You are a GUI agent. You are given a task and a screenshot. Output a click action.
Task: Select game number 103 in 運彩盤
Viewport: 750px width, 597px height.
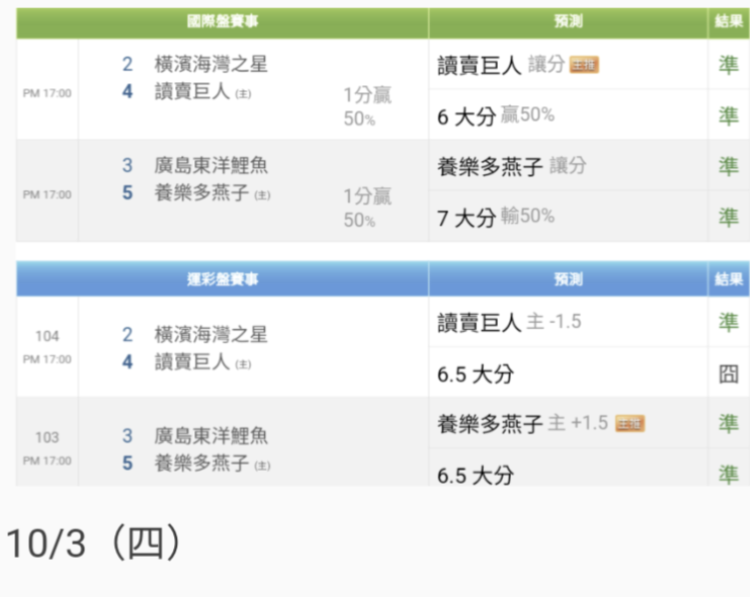pyautogui.click(x=47, y=437)
